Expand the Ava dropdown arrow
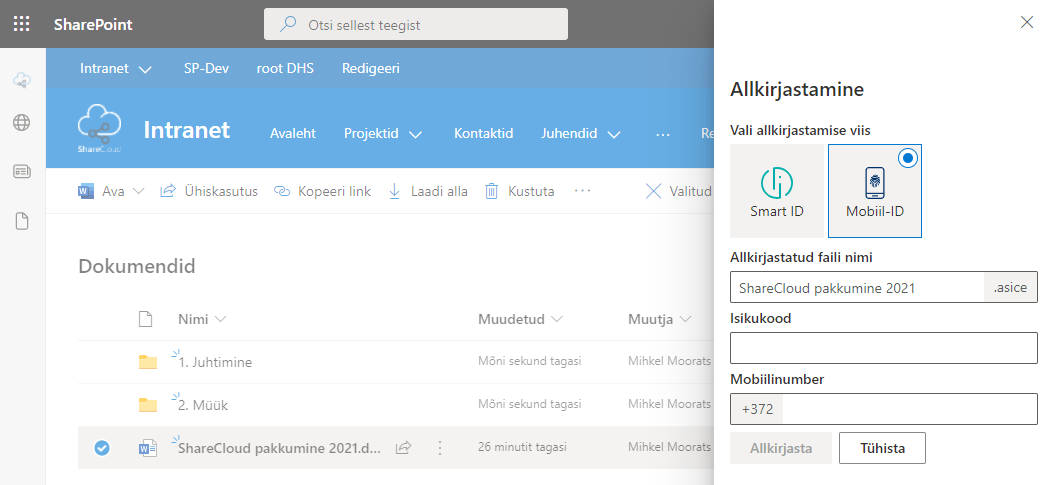Image resolution: width=1052 pixels, height=485 pixels. [x=138, y=191]
